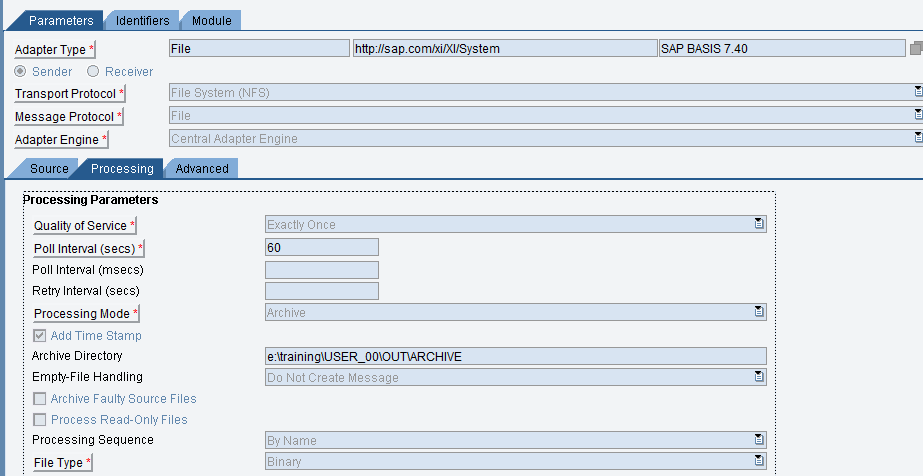Click the Quality of Service label button
Image resolution: width=923 pixels, height=476 pixels.
click(x=84, y=226)
